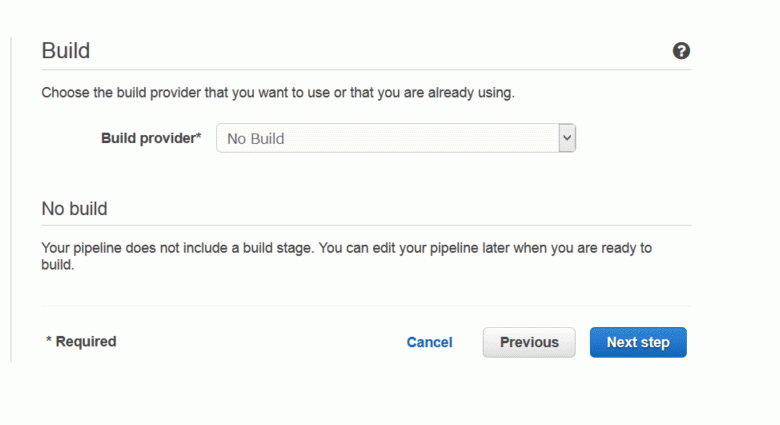Click the 'Your pipeline does not include' paragraph
This screenshot has height=425, width=780.
(x=346, y=256)
